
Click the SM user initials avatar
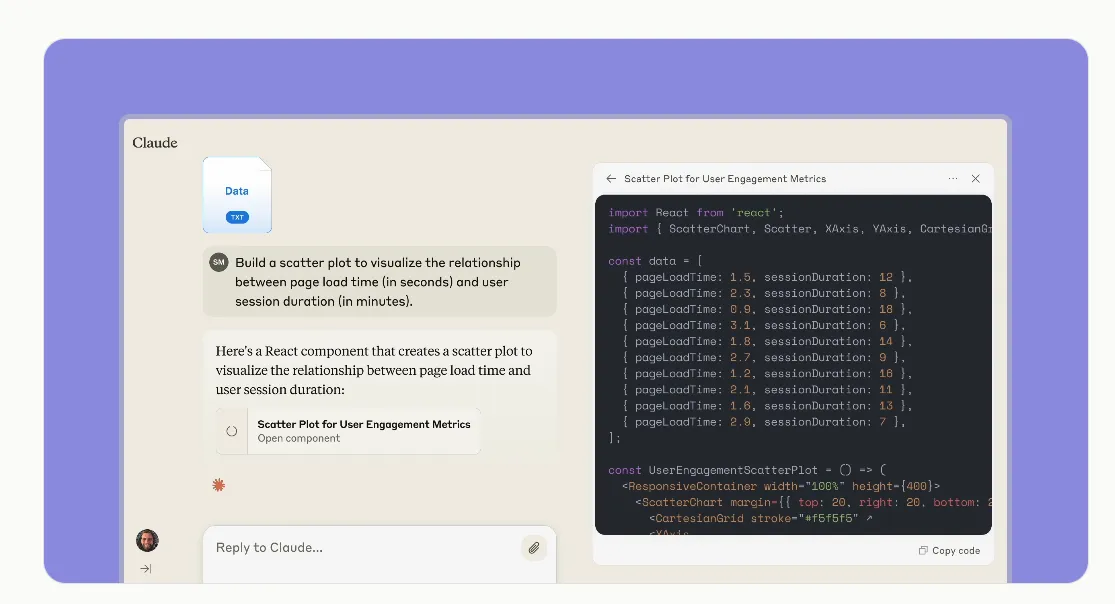pos(218,263)
